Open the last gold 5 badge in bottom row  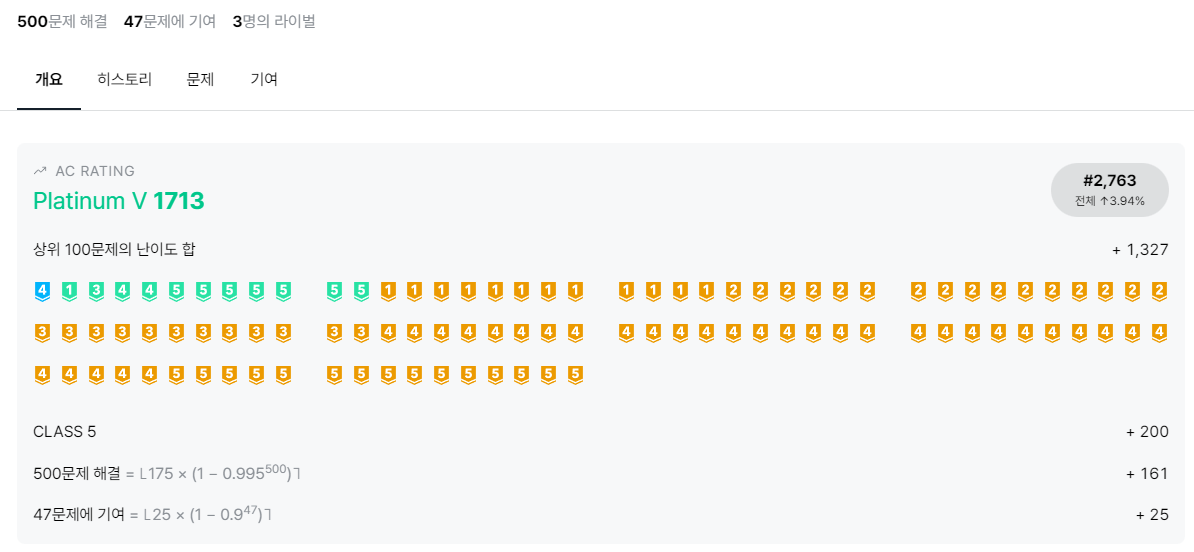(575, 375)
